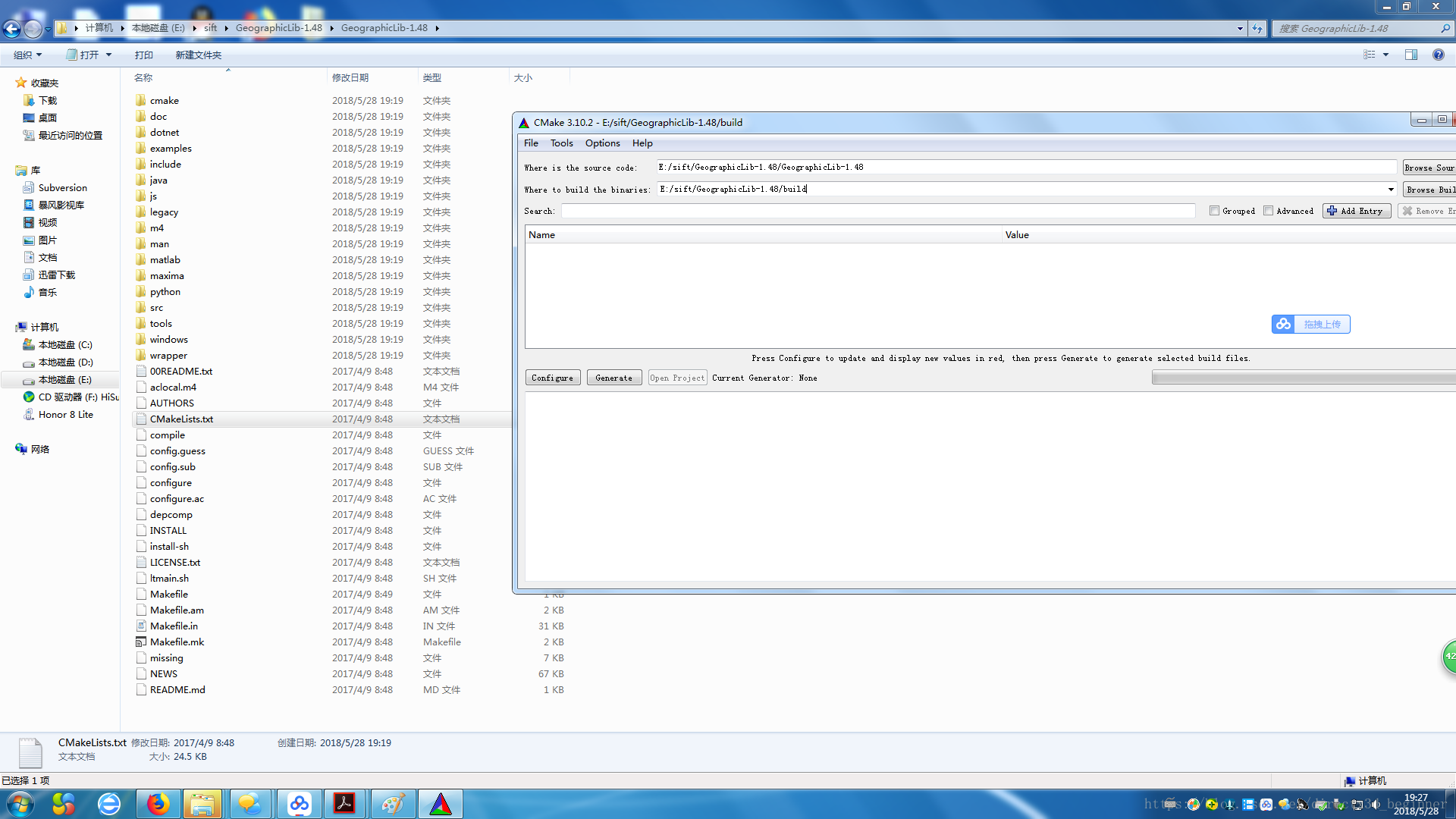Click sift breadcrumb arrow in address bar
This screenshot has width=1456, height=819.
tap(226, 28)
